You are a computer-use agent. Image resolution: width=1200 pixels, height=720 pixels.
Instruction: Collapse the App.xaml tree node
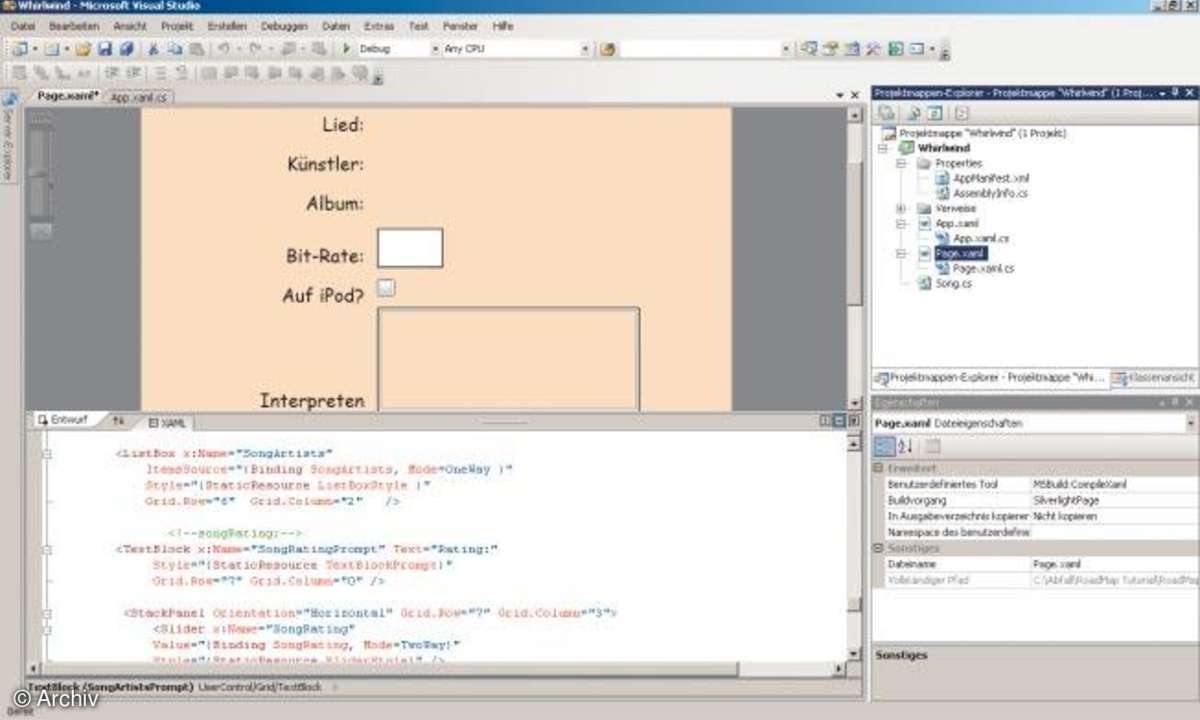pos(900,223)
